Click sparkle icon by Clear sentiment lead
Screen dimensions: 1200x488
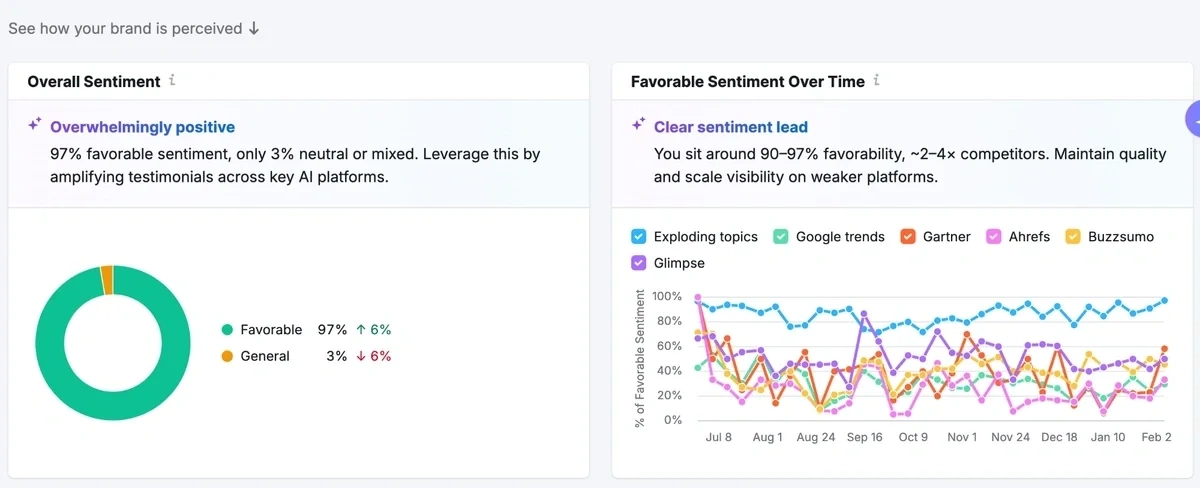pyautogui.click(x=639, y=126)
